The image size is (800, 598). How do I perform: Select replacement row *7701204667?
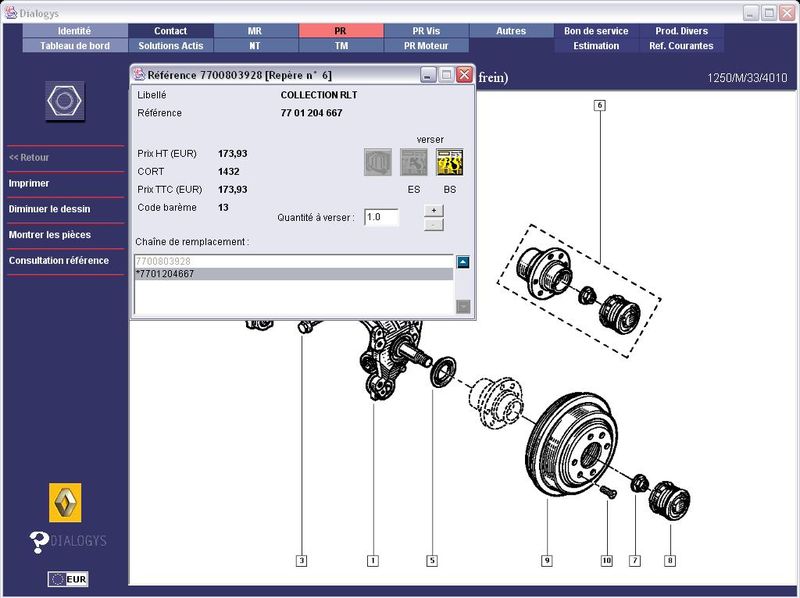[x=294, y=274]
